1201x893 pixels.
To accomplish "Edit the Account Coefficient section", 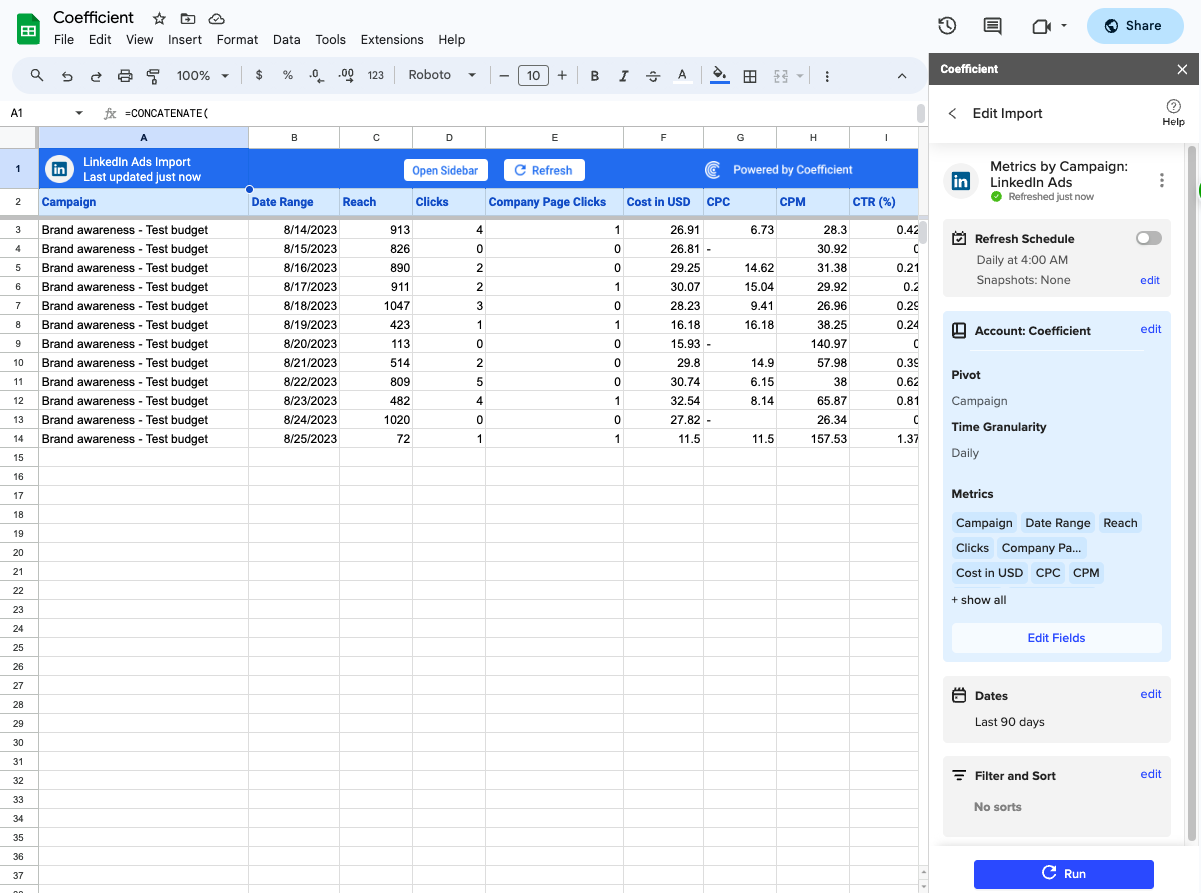I will (x=1151, y=329).
